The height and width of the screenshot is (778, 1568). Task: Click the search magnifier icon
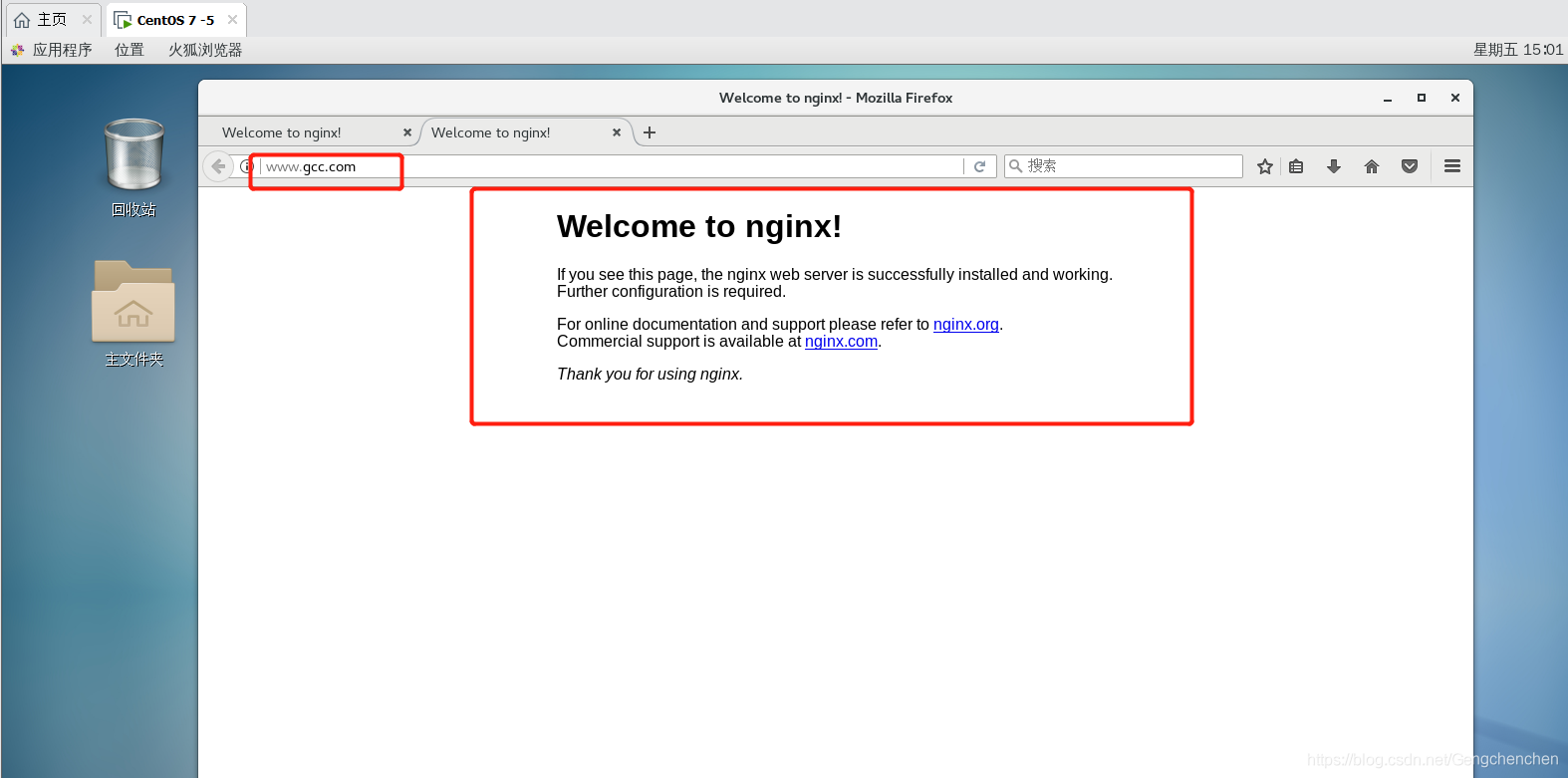(1015, 166)
